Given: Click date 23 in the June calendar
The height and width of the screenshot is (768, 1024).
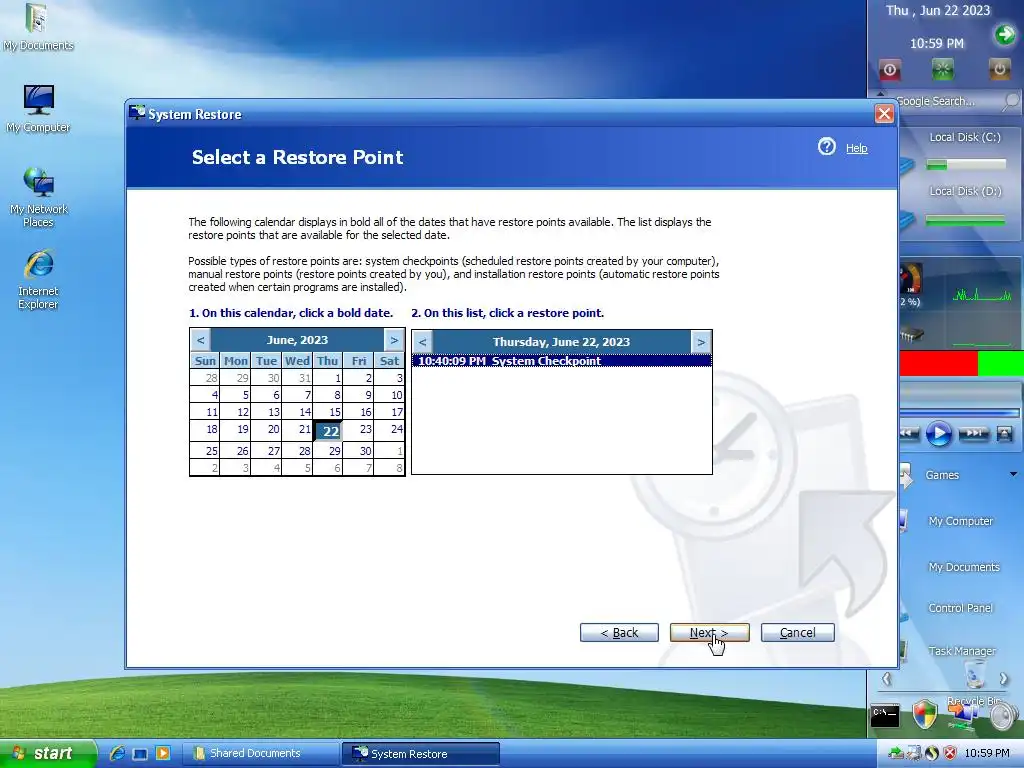Looking at the screenshot, I should coord(359,429).
